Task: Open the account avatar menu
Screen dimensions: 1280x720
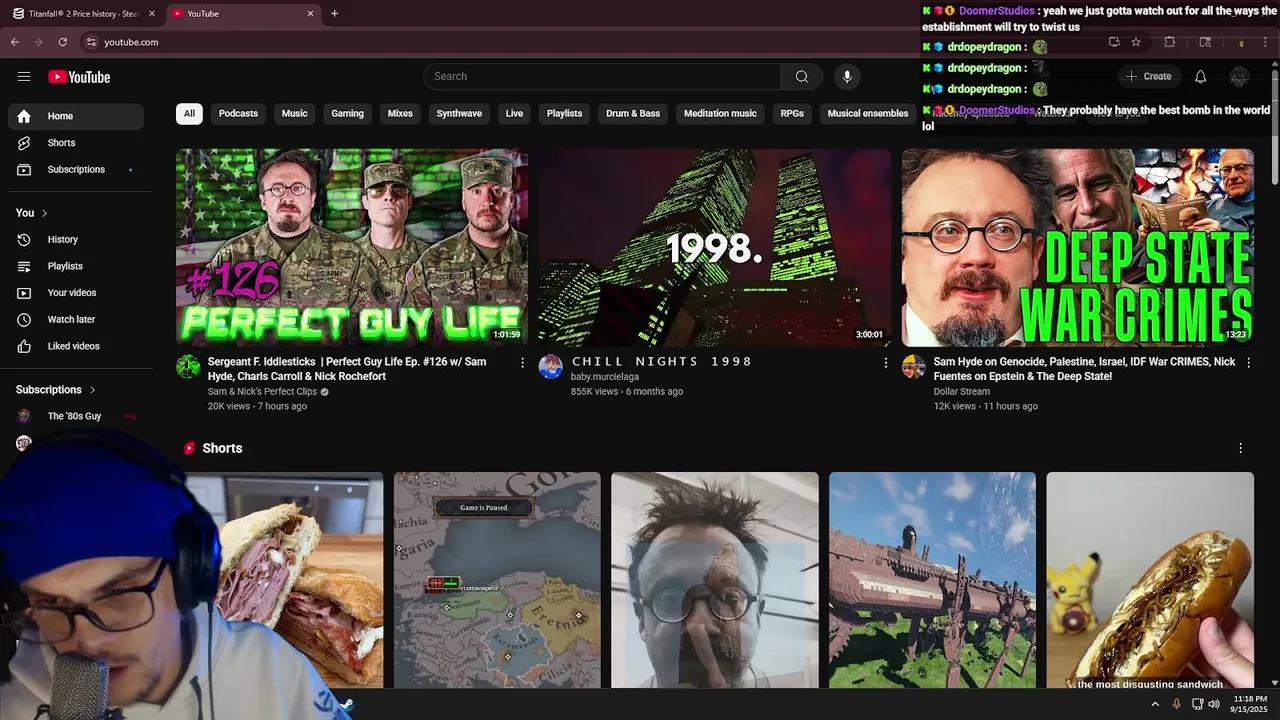Action: (1240, 76)
